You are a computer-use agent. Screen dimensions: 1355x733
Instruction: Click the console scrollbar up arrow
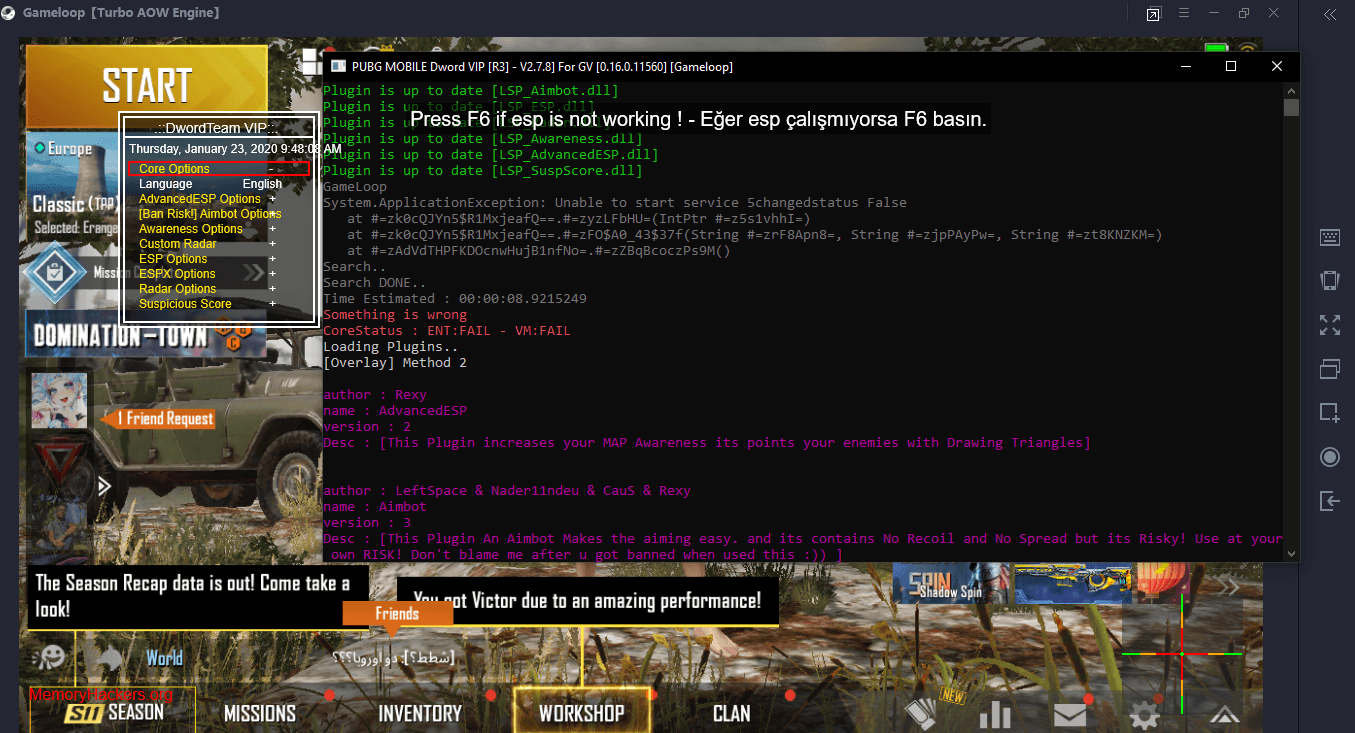1291,90
